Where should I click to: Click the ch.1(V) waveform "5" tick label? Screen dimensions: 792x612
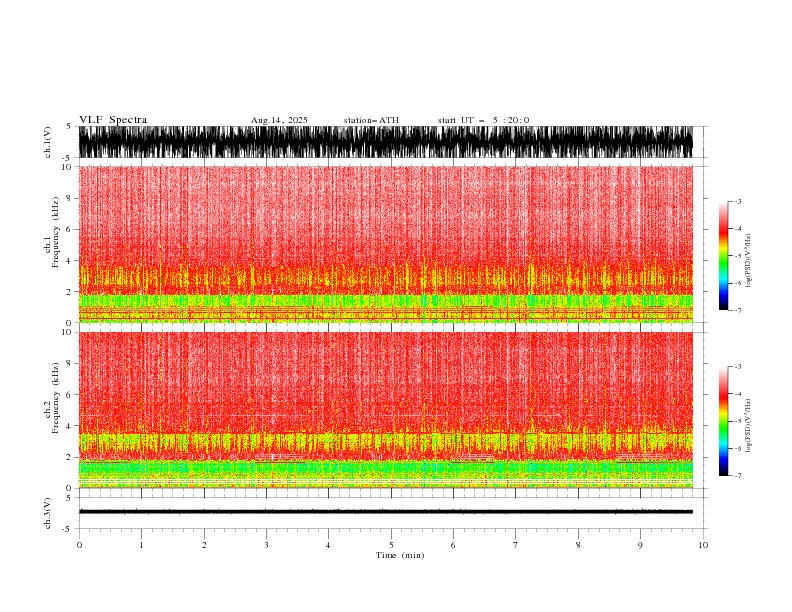69,126
